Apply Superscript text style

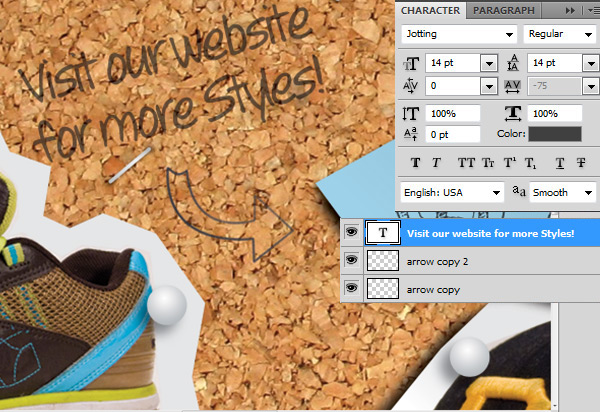point(510,163)
